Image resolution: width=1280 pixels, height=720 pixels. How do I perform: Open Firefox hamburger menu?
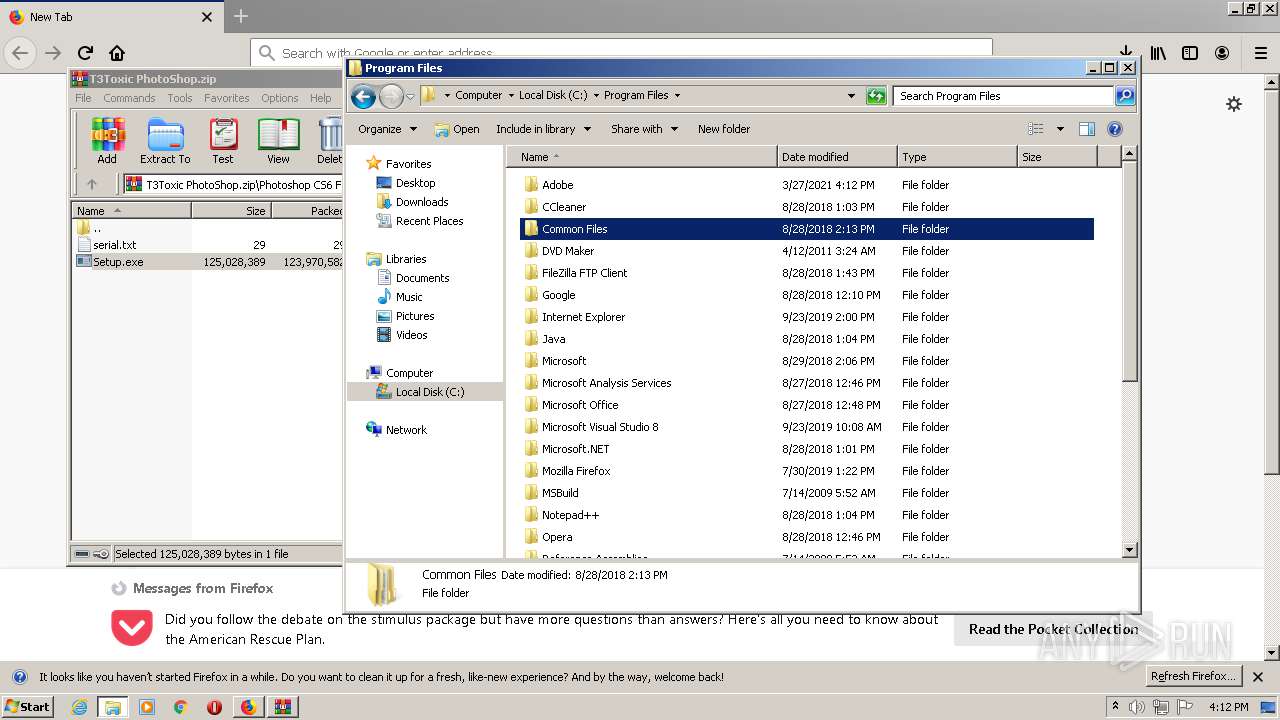[x=1261, y=53]
